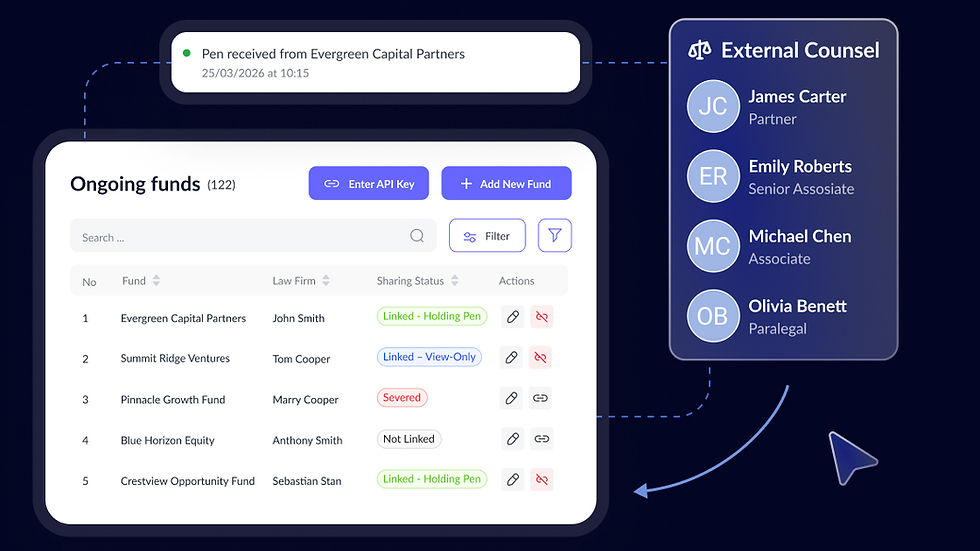Screen dimensions: 980x551
Task: Click Crestview's Linked - Holding Pen badge
Action: point(432,479)
